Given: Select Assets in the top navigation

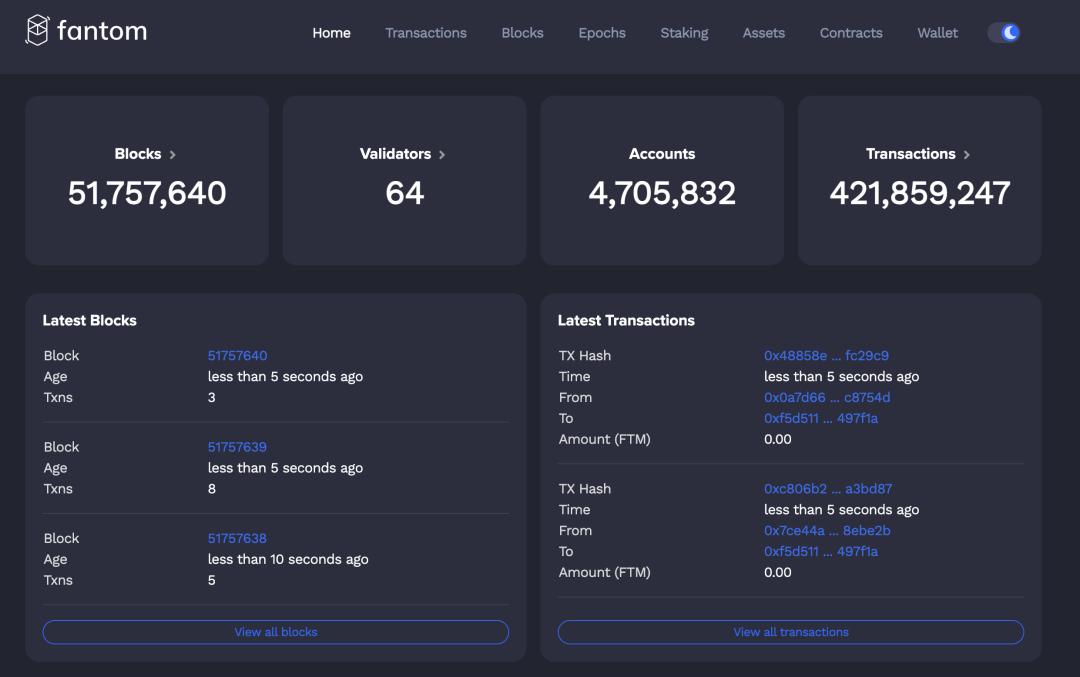Looking at the screenshot, I should coord(763,33).
